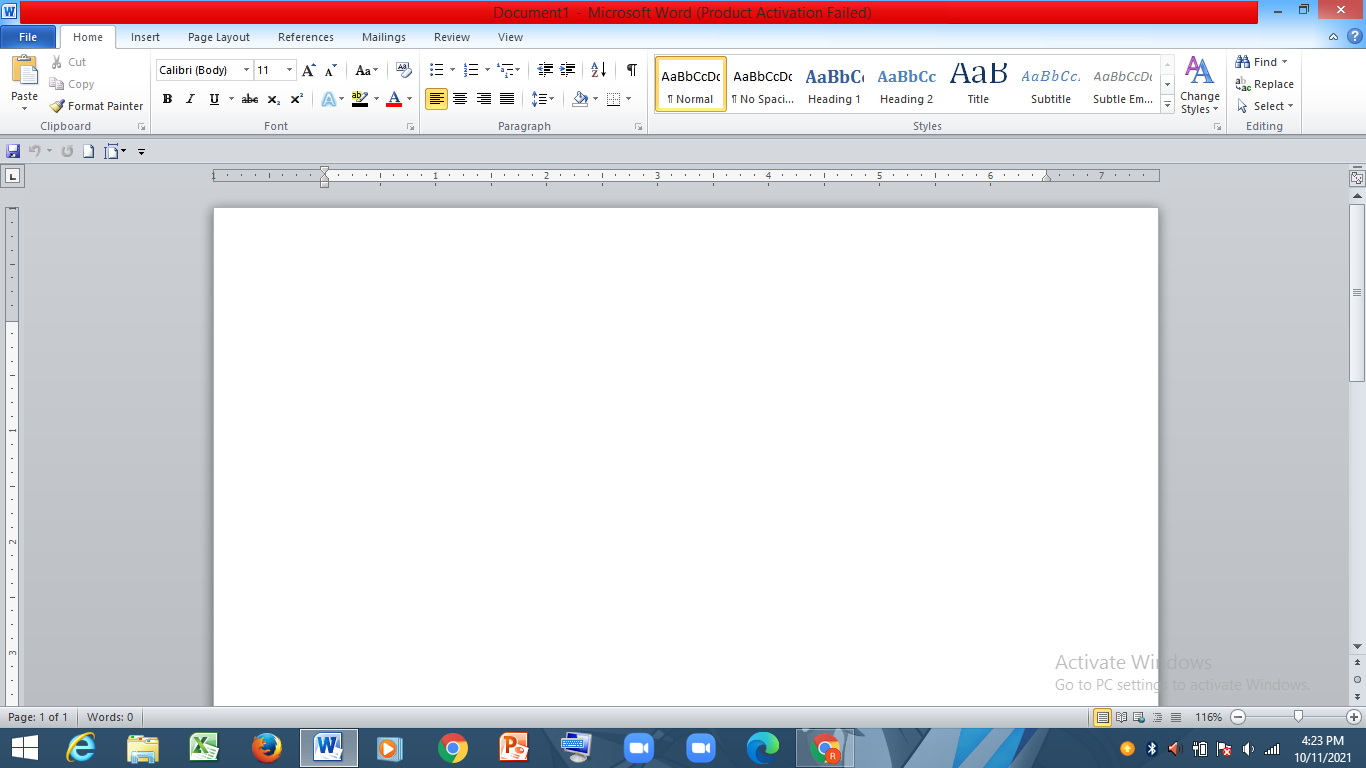Open Word Help question mark icon
Screen dimensions: 1366x768
(x=1353, y=37)
